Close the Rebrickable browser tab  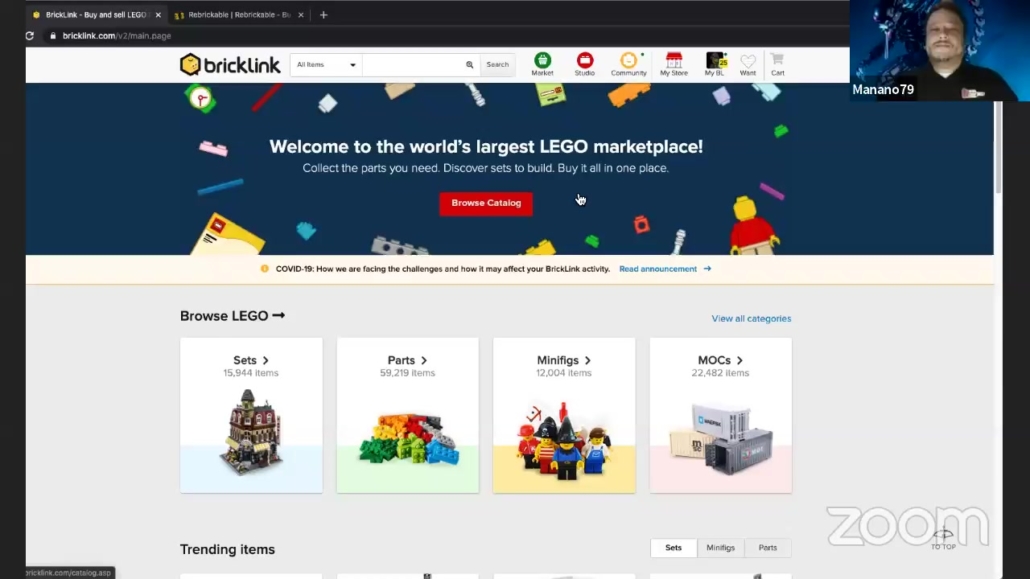pyautogui.click(x=301, y=14)
